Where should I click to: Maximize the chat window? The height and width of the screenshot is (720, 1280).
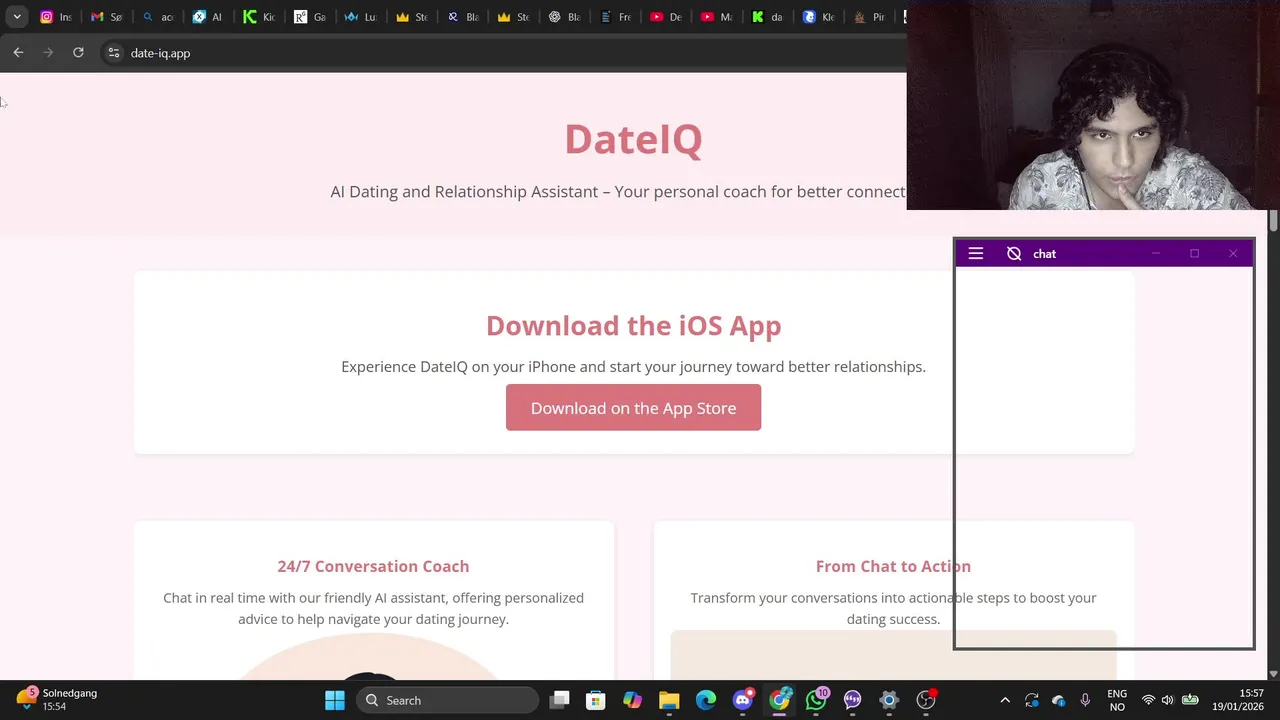pos(1194,254)
